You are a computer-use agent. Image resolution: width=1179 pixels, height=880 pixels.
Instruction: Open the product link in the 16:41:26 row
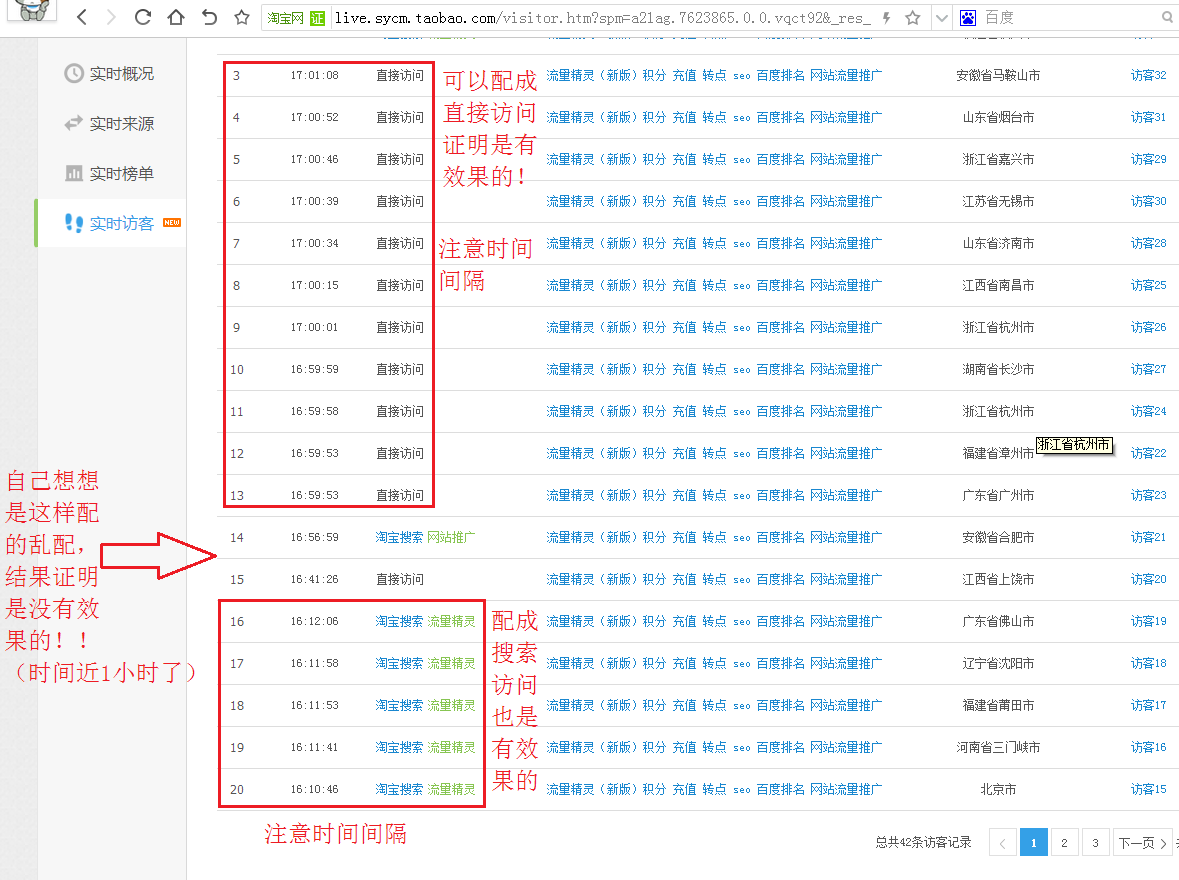pyautogui.click(x=714, y=580)
